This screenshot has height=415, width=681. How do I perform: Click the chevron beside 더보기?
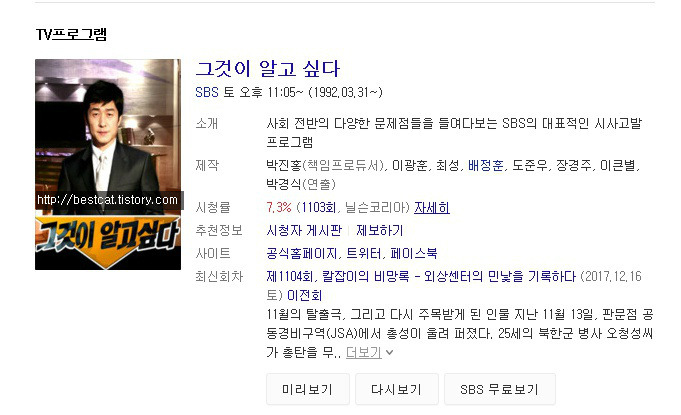tap(390, 352)
